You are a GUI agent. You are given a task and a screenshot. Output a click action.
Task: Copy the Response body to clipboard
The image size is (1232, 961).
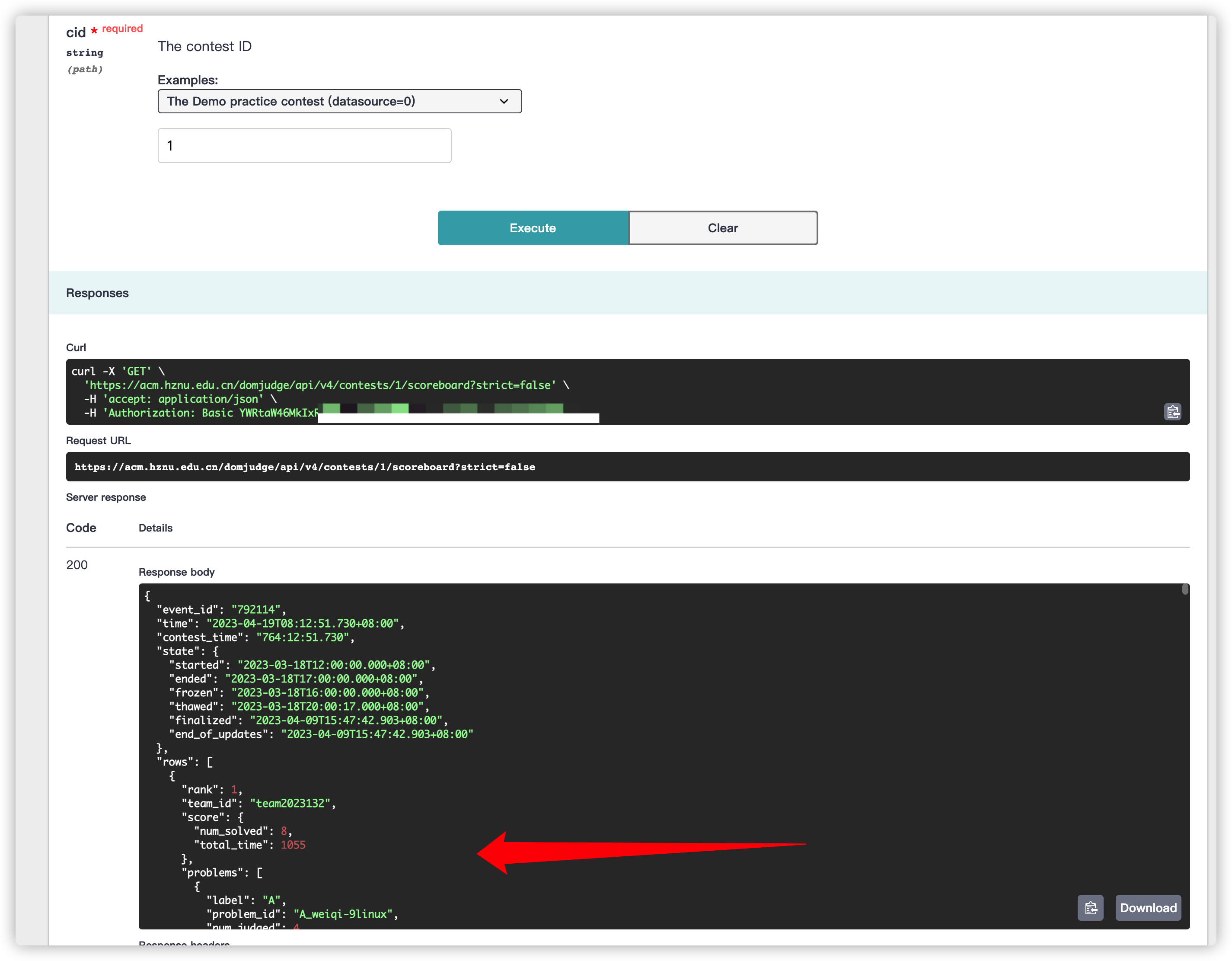tap(1090, 907)
